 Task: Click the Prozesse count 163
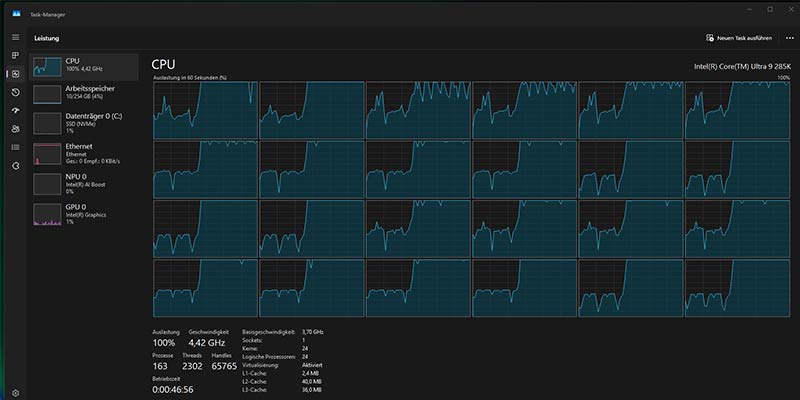click(160, 366)
